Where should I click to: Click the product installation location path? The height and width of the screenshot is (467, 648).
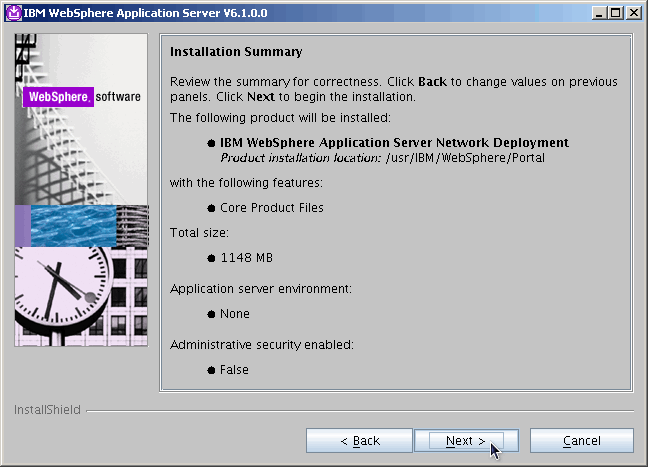(x=464, y=158)
